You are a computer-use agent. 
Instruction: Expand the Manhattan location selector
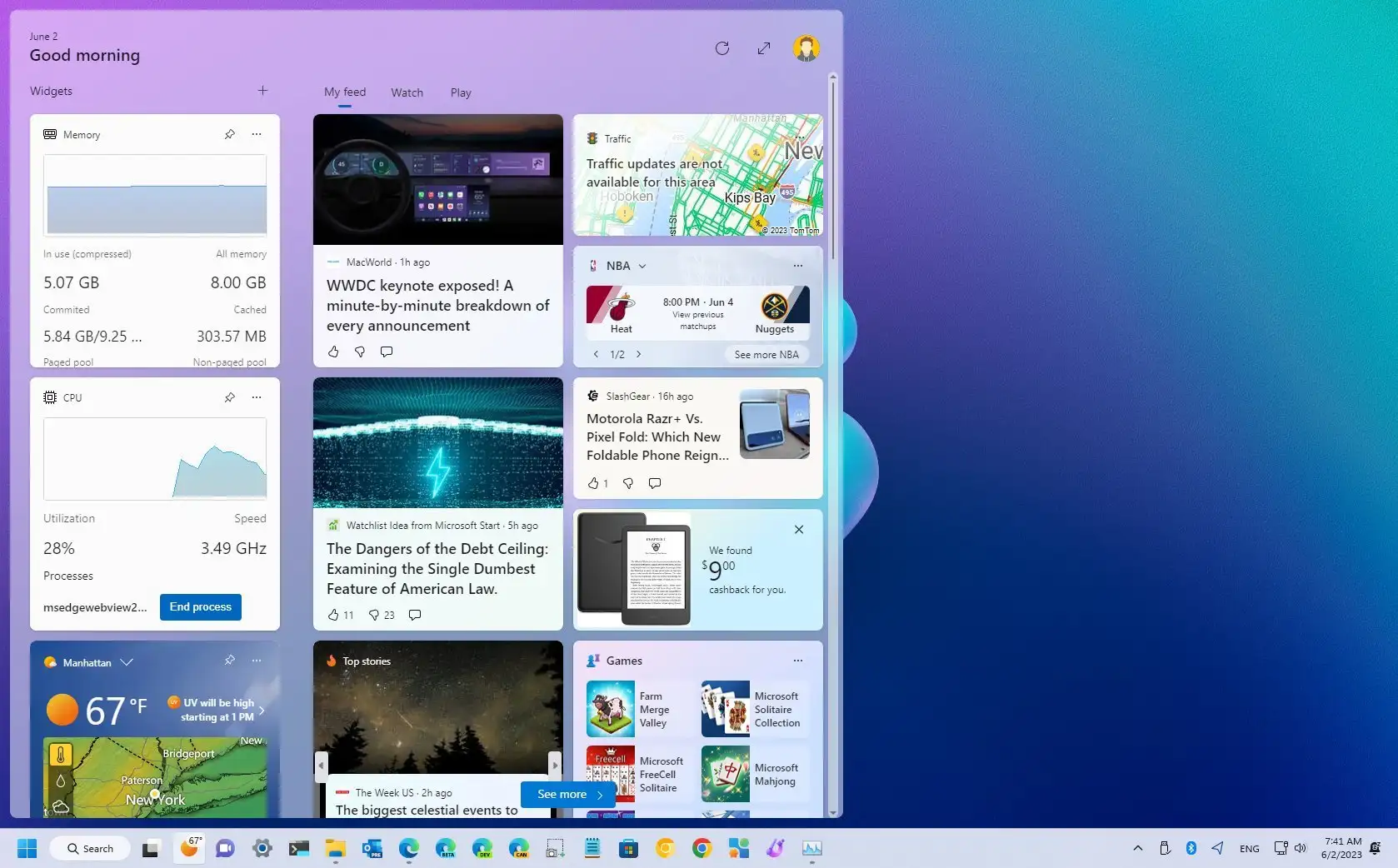pos(127,662)
